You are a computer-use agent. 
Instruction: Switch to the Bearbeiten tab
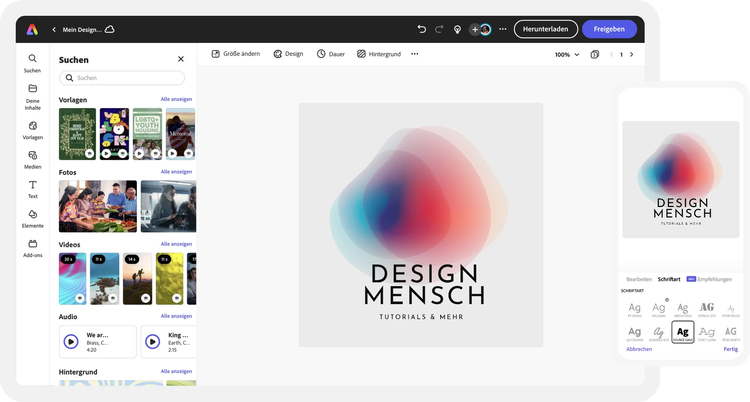[639, 279]
